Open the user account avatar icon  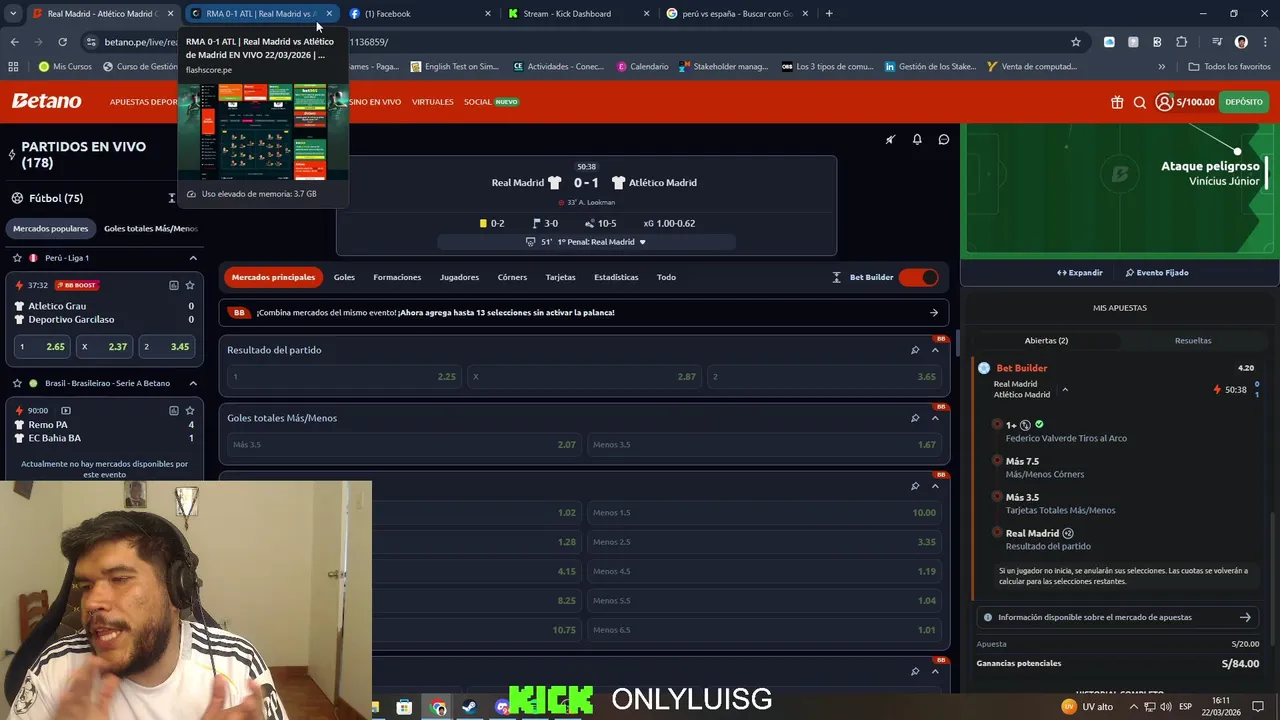pos(1164,102)
